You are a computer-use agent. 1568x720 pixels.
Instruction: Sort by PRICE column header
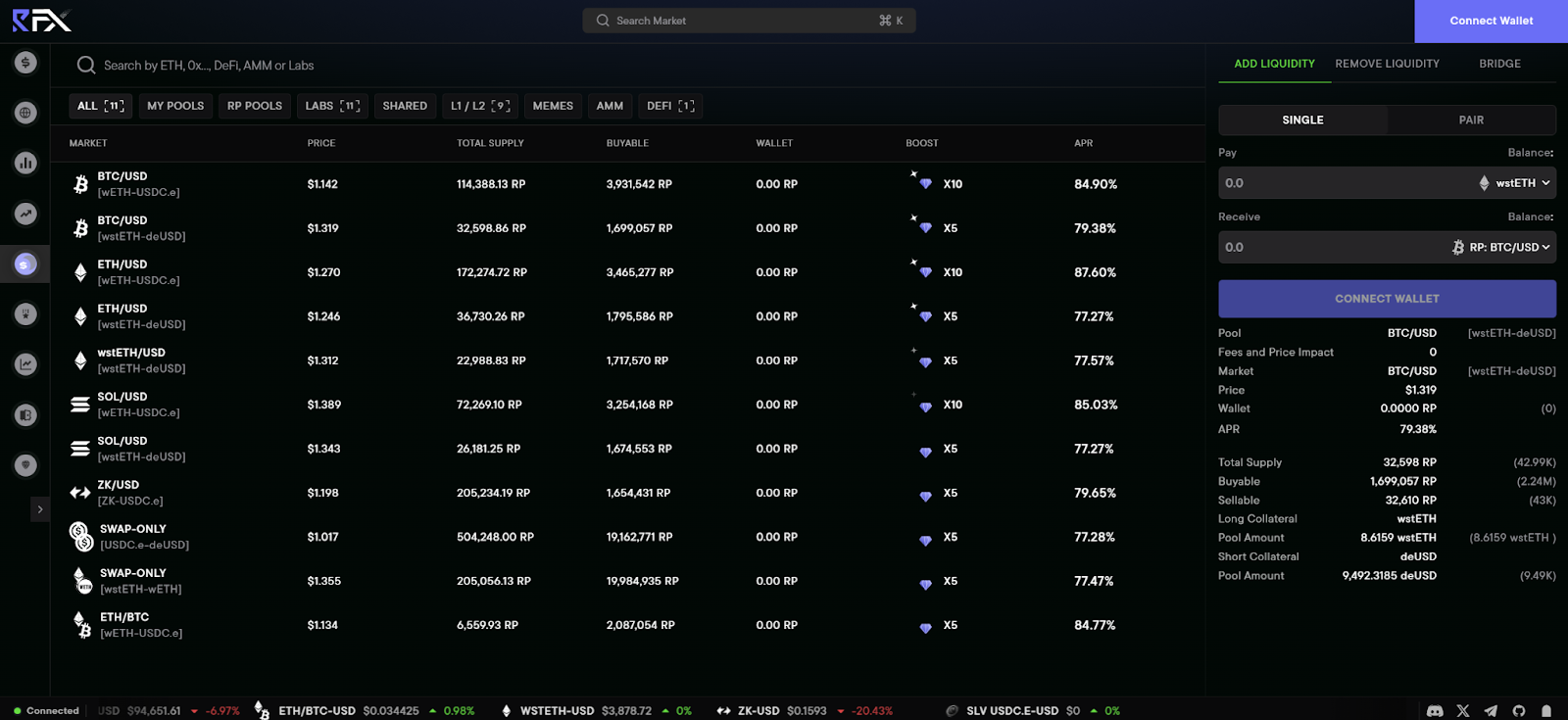[x=321, y=143]
